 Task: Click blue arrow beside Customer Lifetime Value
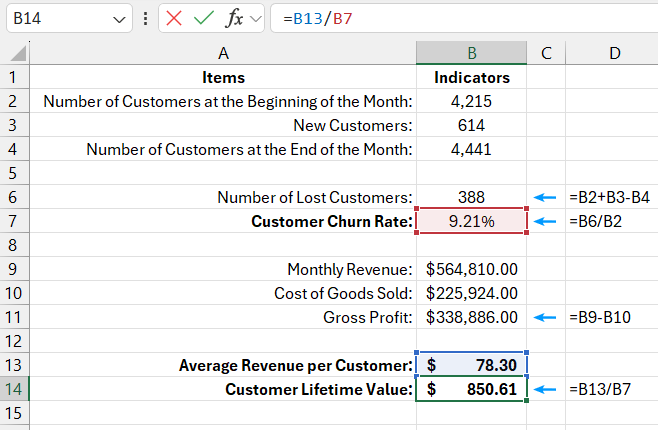[546, 390]
